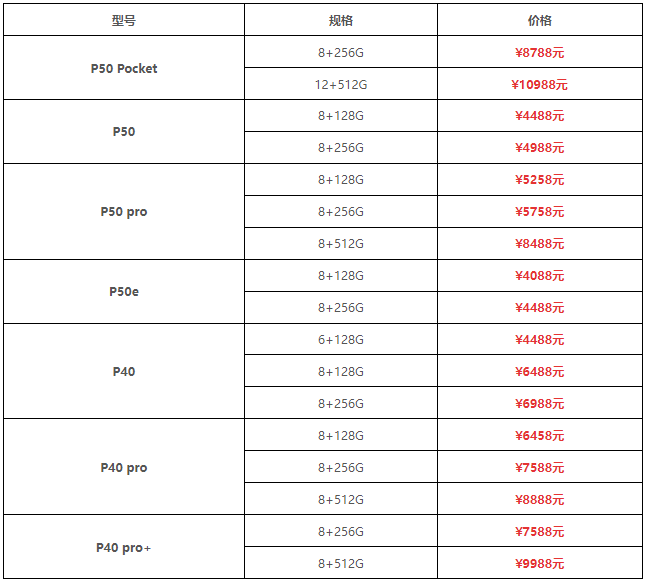Select the ¥6988元 price for P40

pos(539,404)
